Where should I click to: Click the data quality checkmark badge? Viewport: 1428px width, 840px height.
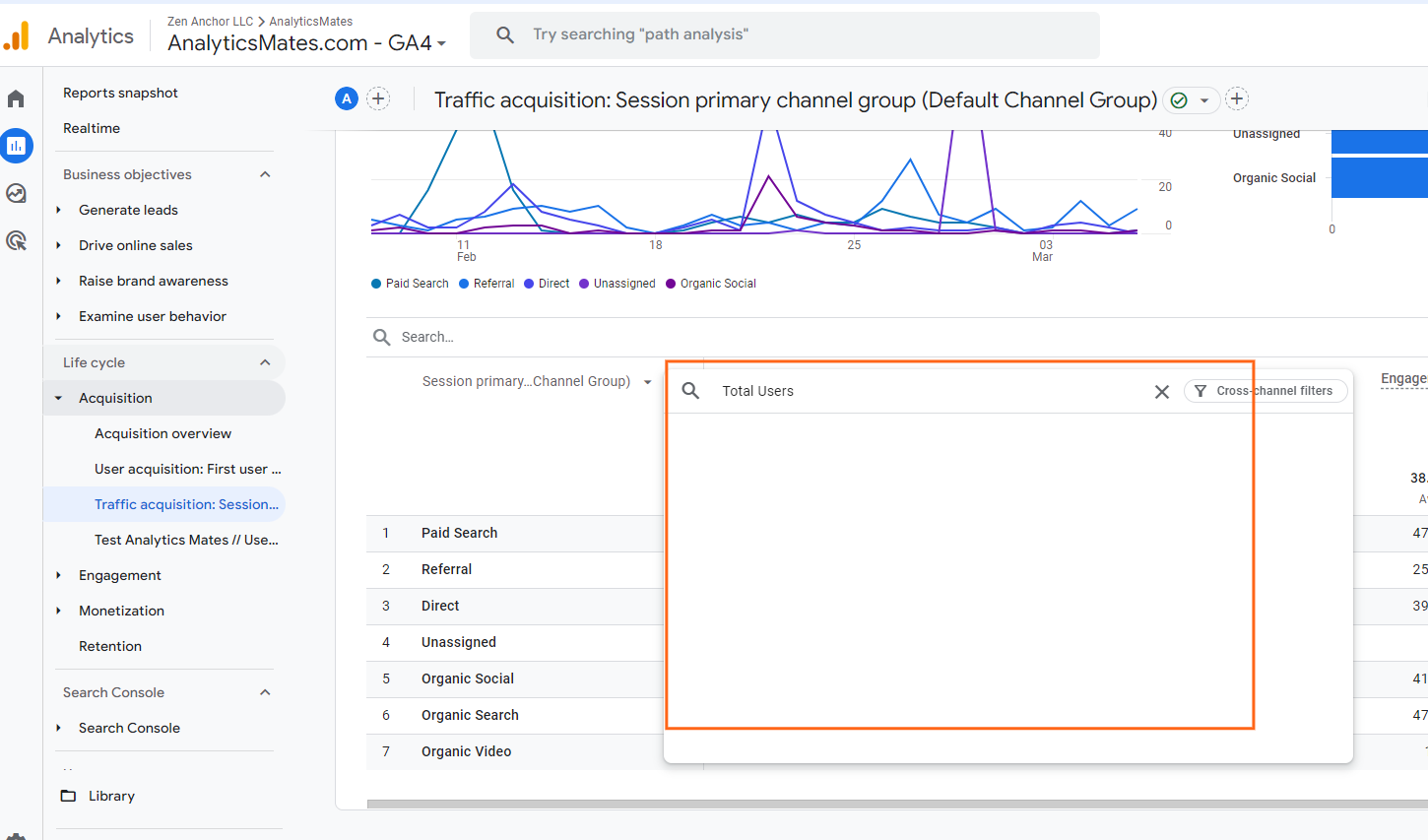tap(1178, 99)
